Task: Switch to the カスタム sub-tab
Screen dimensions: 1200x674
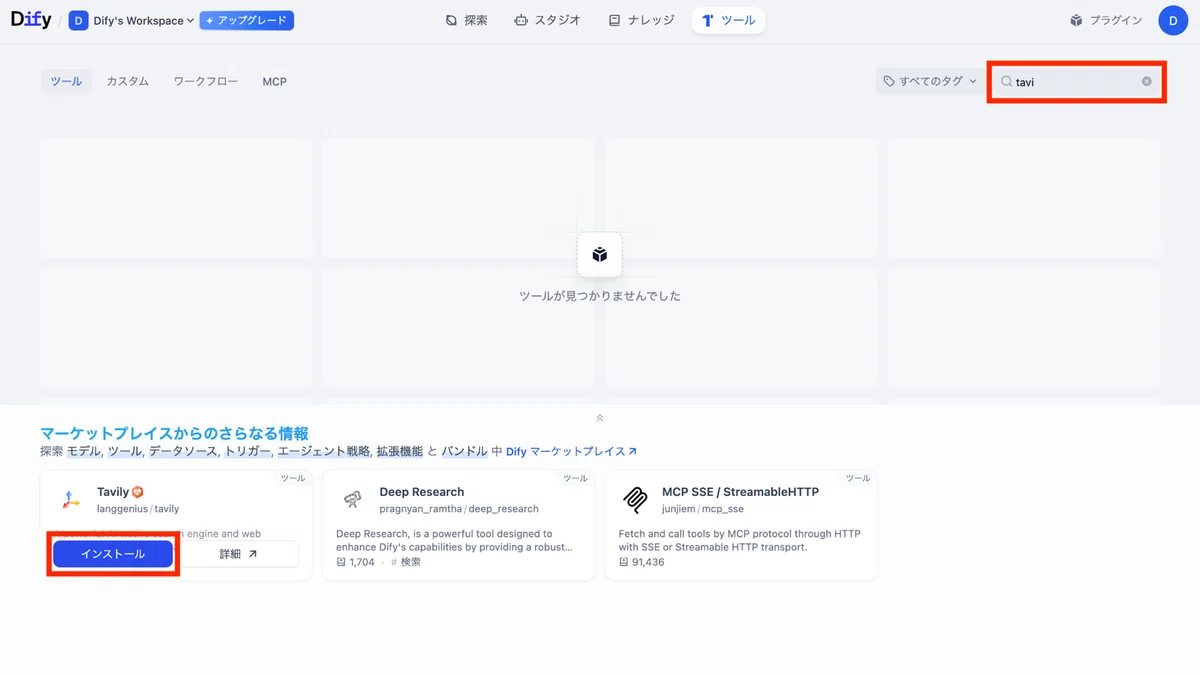Action: coord(127,81)
